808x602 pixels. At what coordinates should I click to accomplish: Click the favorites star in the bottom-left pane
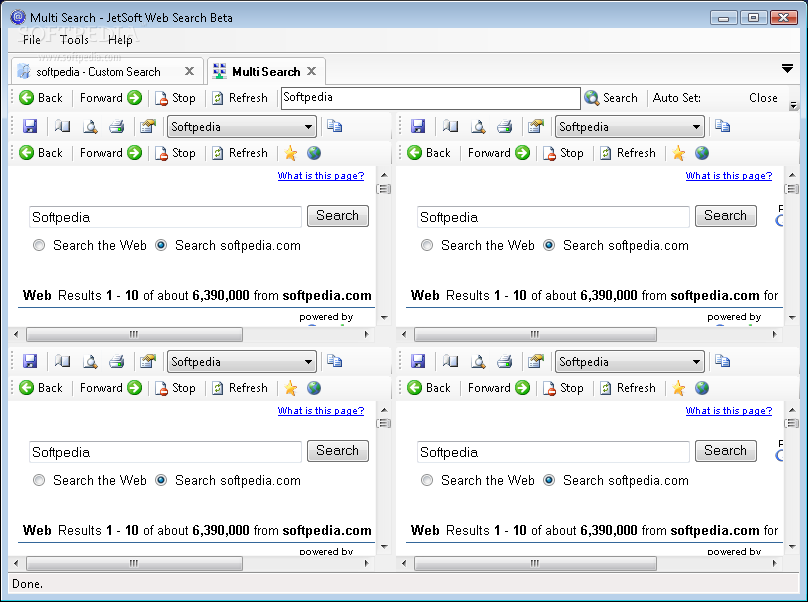[291, 388]
